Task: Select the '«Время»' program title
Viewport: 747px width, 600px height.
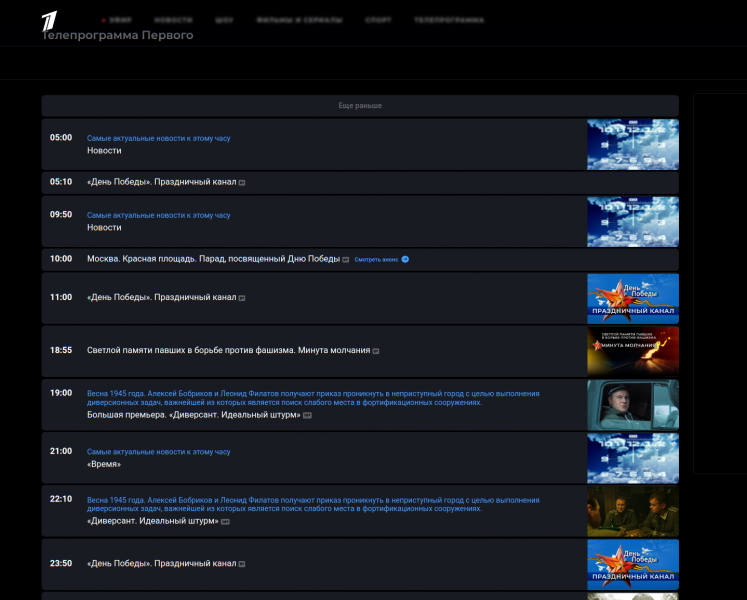Action: coord(104,464)
